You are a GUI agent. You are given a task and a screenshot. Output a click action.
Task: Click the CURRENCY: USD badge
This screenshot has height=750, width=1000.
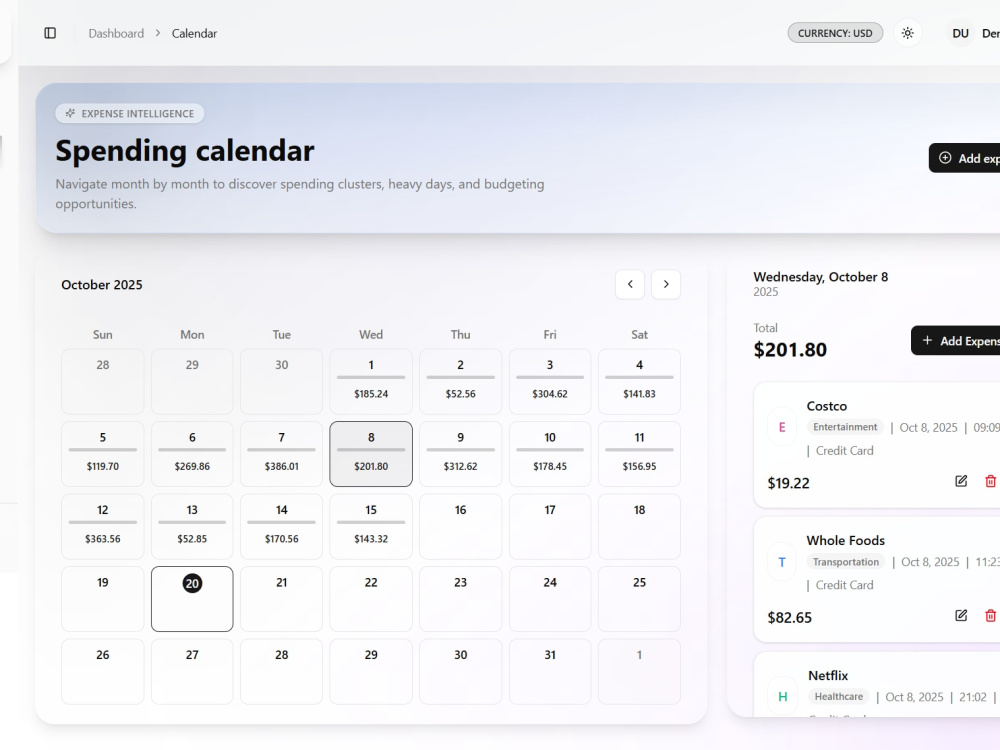(835, 33)
